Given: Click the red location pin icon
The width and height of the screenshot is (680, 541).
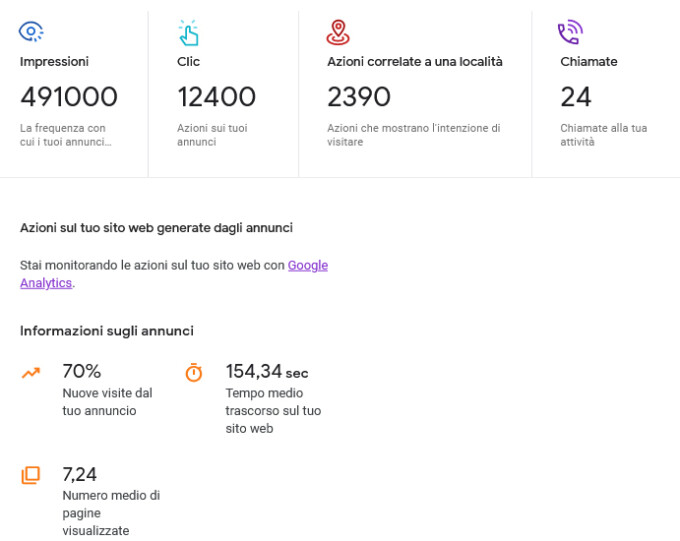Looking at the screenshot, I should click(x=338, y=33).
